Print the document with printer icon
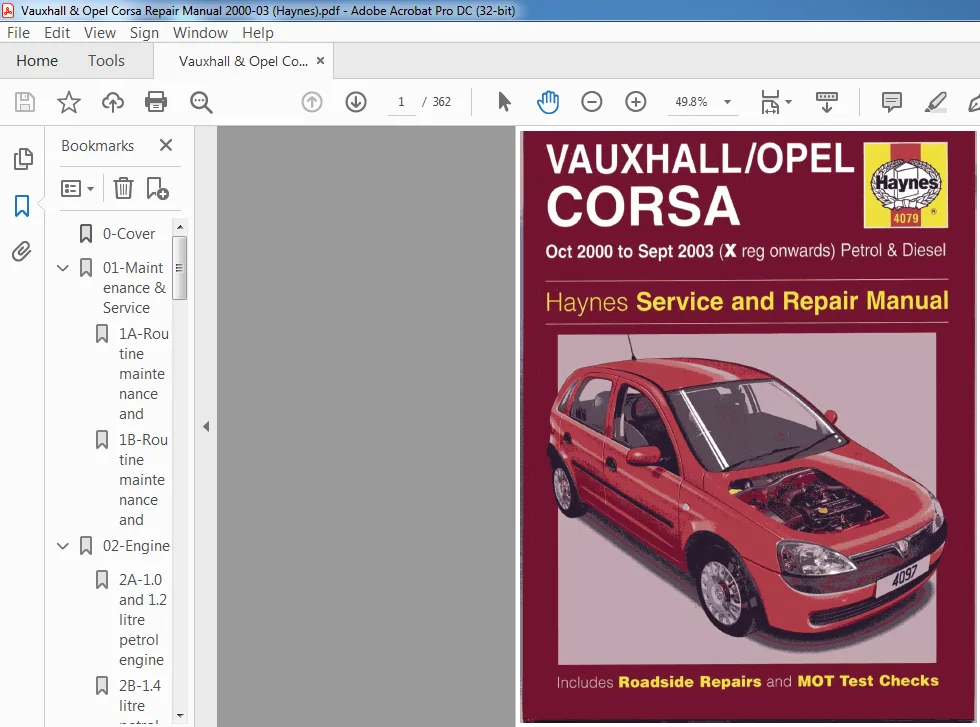The width and height of the screenshot is (980, 727). 156,102
